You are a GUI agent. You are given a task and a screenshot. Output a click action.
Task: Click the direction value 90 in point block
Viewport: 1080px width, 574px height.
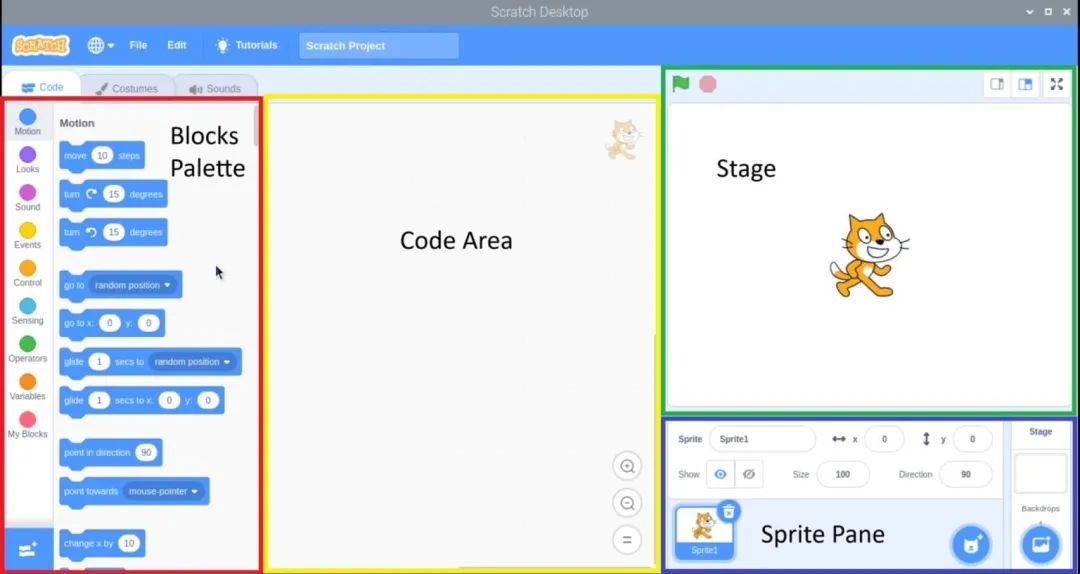(x=146, y=453)
